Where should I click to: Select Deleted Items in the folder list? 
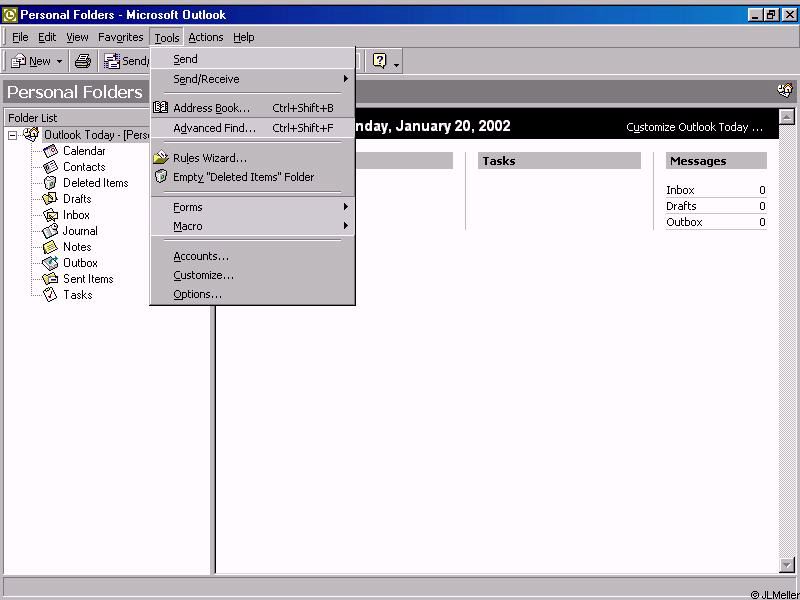pos(95,183)
